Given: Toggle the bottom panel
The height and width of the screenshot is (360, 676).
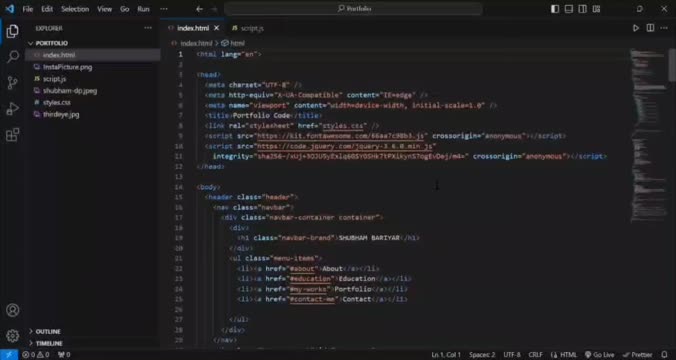Looking at the screenshot, I should coord(569,9).
